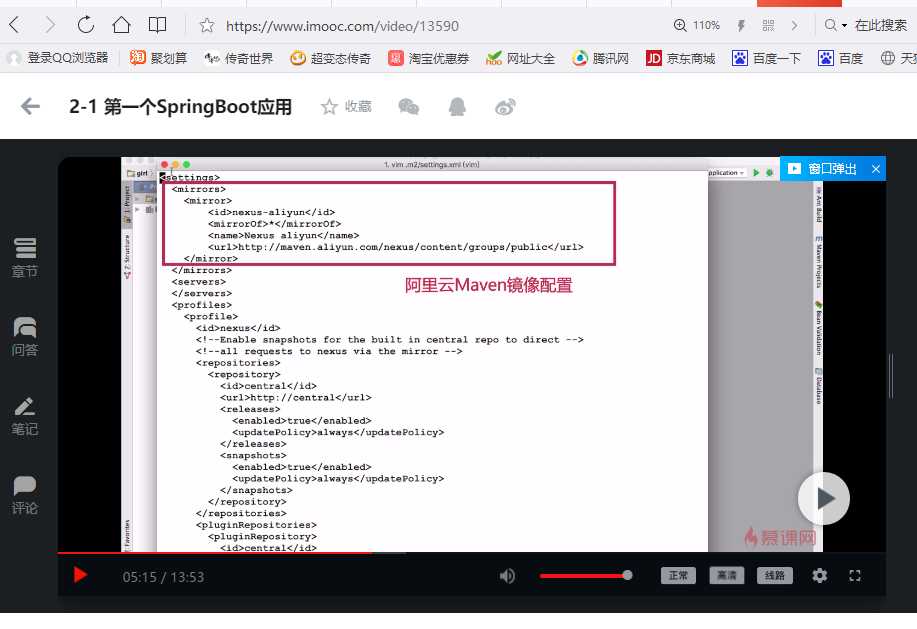Viewport: 917px width, 629px height.
Task: Click the lightning speed mode icon
Action: point(741,25)
